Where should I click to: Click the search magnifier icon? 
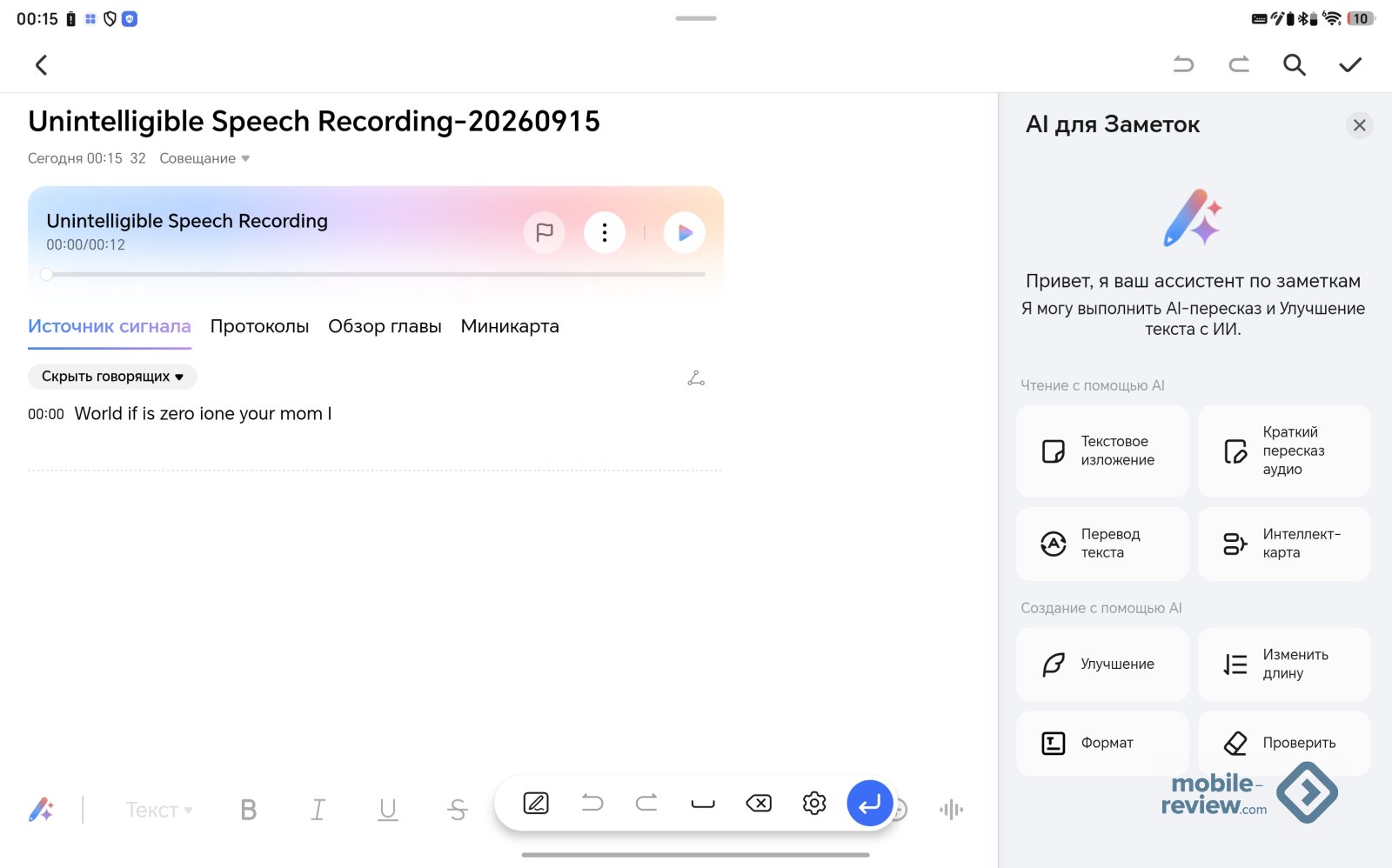(x=1295, y=65)
